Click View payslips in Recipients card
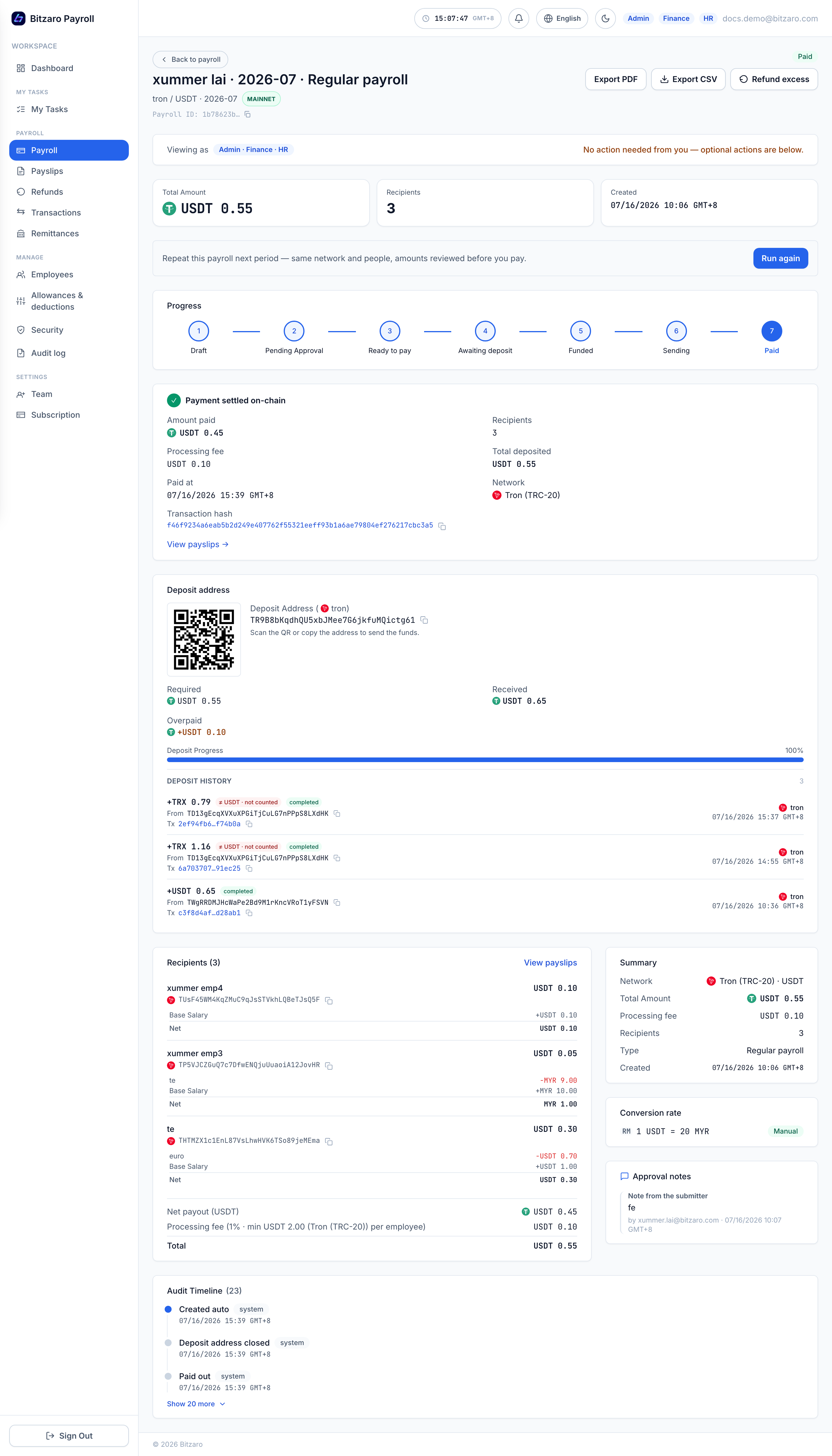The width and height of the screenshot is (832, 1456). 550,963
